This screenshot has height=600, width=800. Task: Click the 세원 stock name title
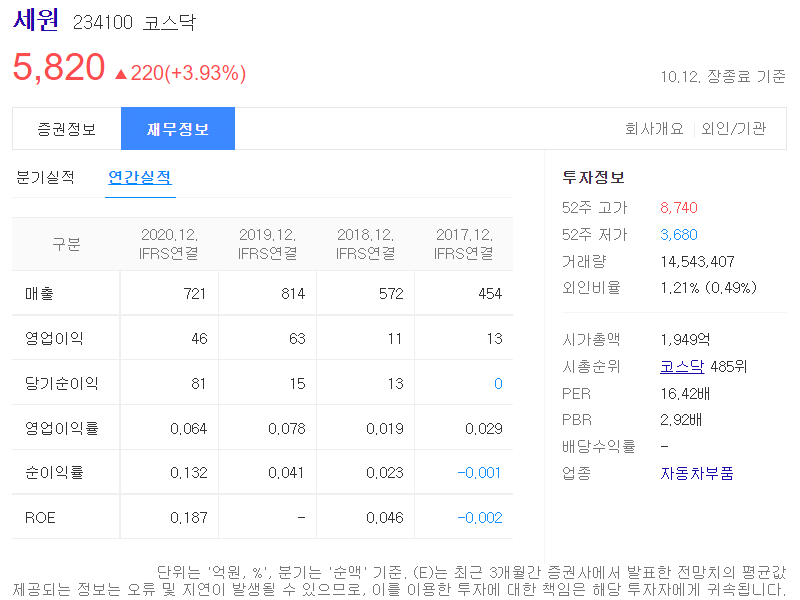pos(35,20)
